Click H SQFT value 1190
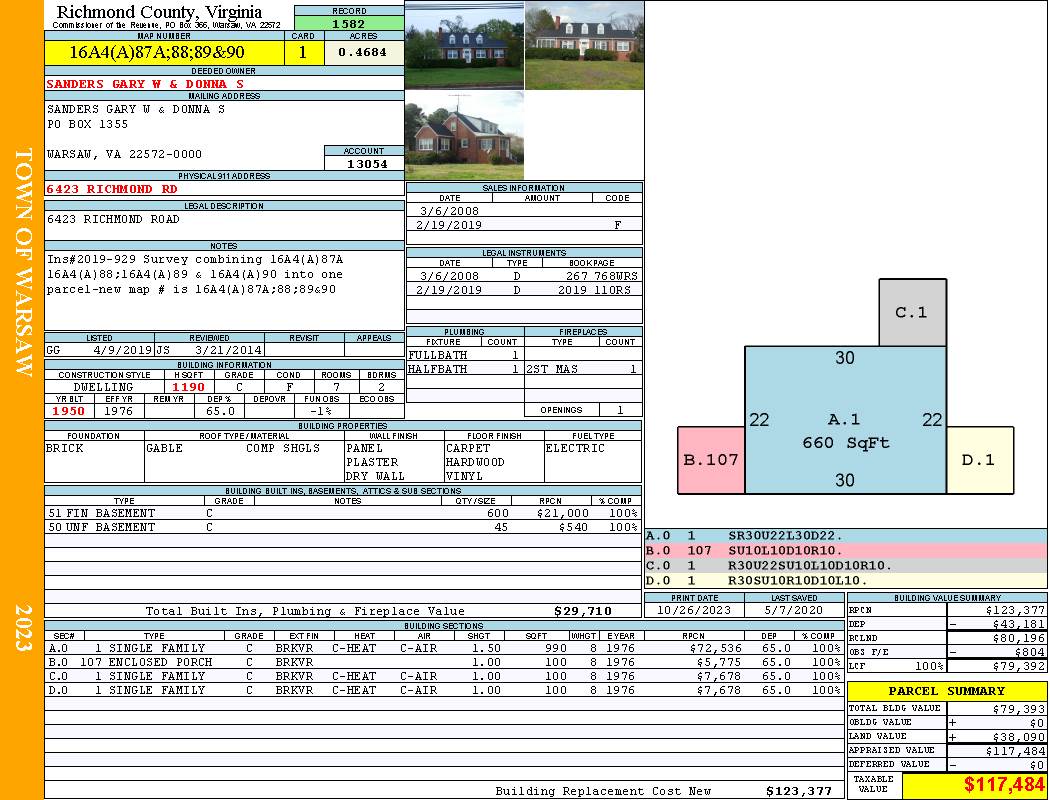The image size is (1050, 800). click(x=188, y=387)
